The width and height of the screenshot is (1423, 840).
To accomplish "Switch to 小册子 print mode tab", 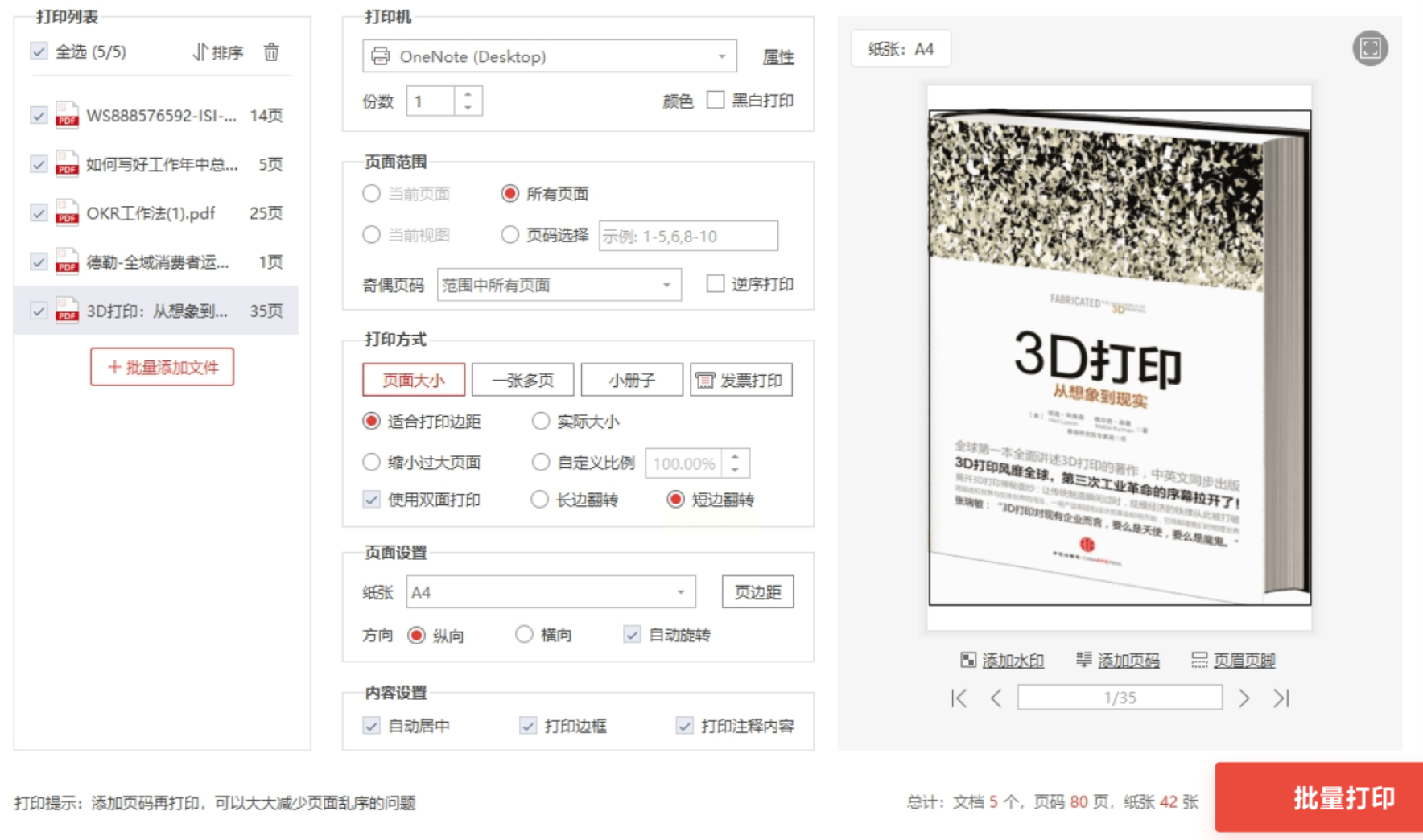I will pyautogui.click(x=632, y=380).
